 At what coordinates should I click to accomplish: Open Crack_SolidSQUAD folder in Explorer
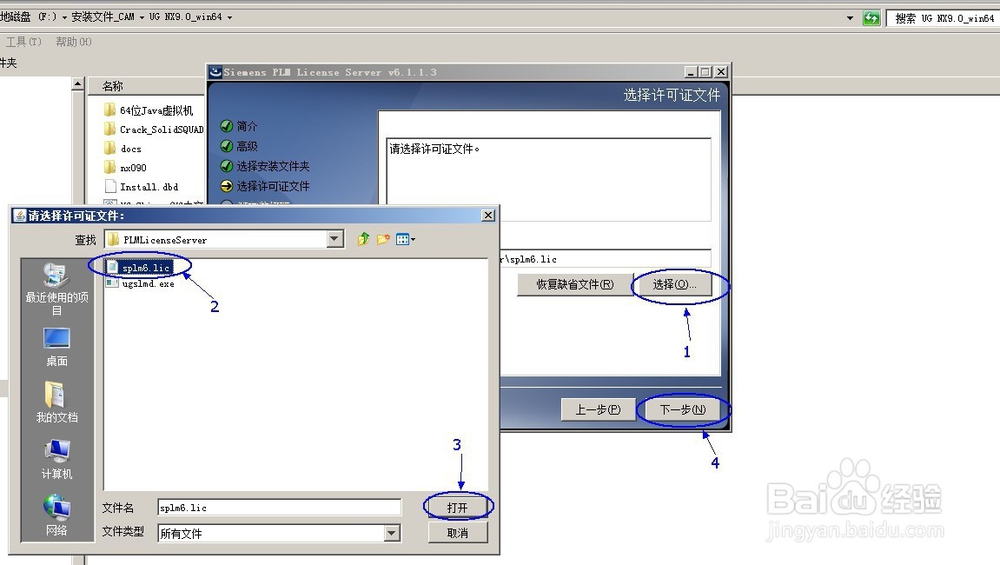(154, 129)
